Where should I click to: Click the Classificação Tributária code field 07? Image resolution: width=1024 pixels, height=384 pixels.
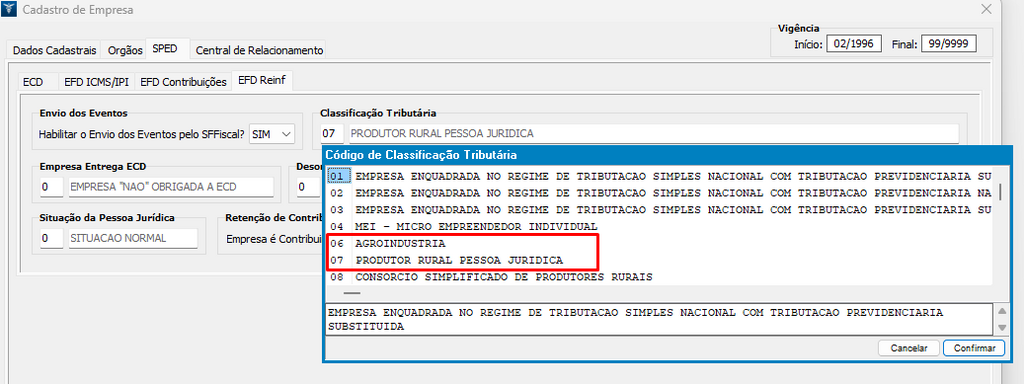pyautogui.click(x=332, y=134)
